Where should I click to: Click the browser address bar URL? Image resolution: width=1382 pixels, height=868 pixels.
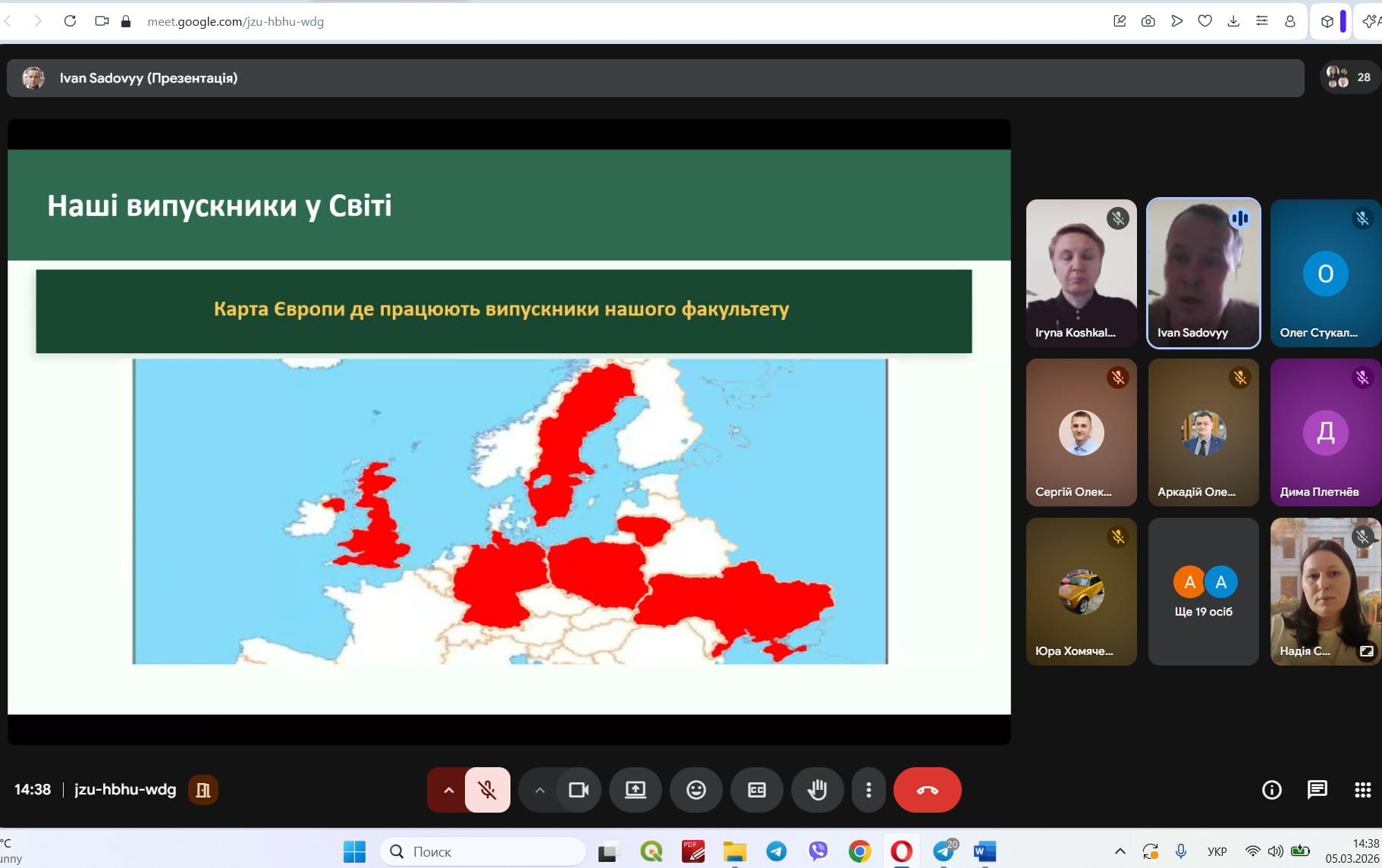point(236,21)
